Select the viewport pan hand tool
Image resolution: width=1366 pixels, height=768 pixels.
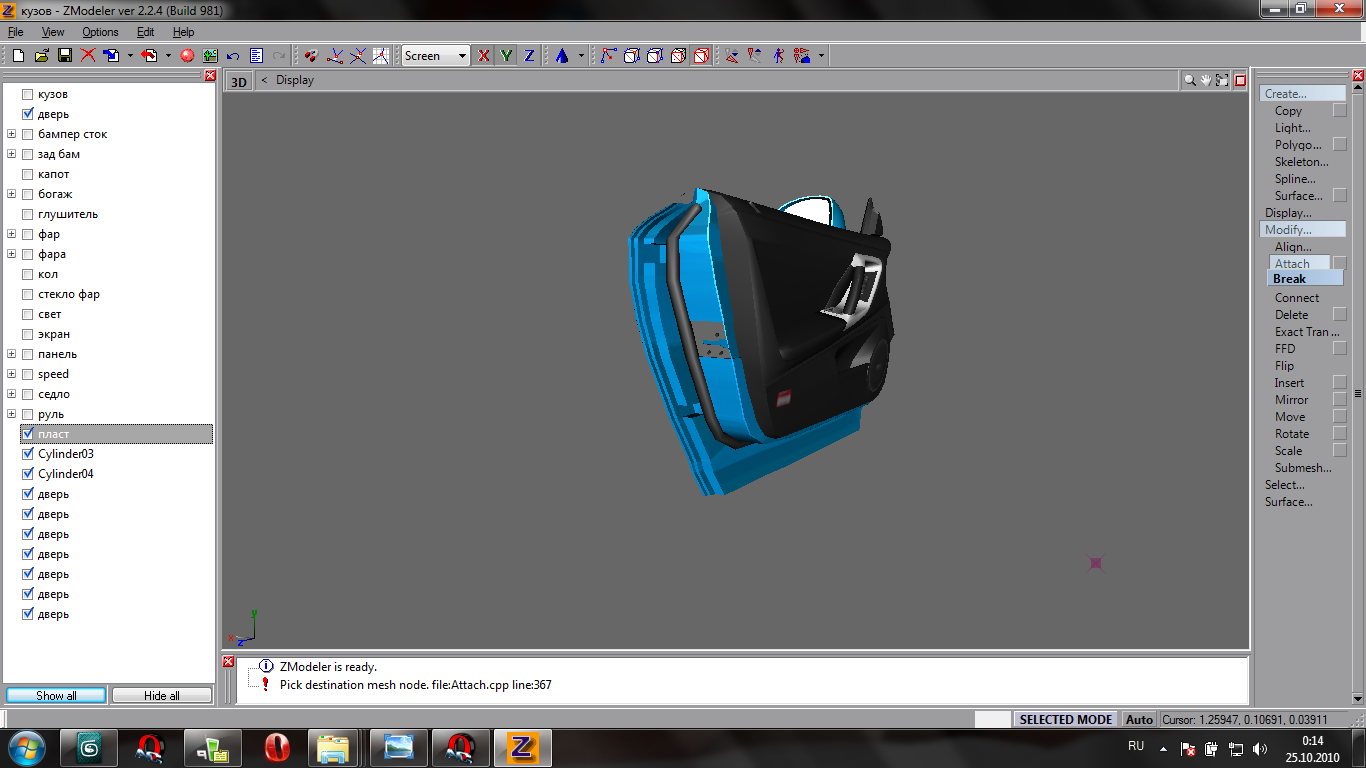tap(1206, 80)
